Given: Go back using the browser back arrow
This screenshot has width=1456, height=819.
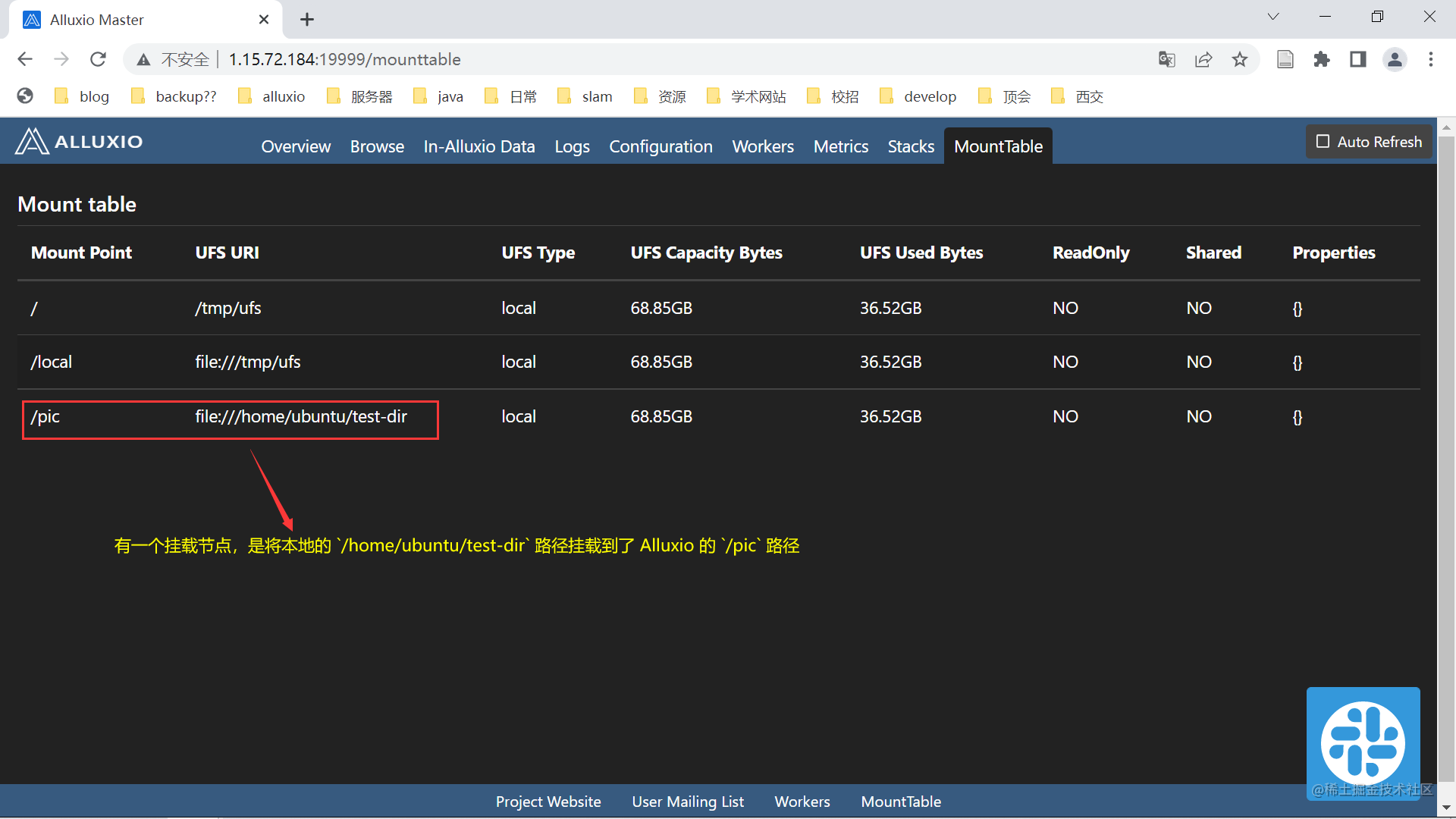Looking at the screenshot, I should pos(25,59).
